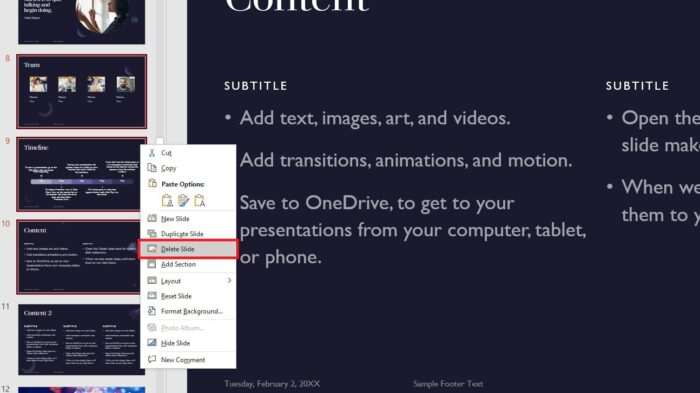Image resolution: width=700 pixels, height=393 pixels.
Task: Click the Layout icon
Action: (152, 280)
